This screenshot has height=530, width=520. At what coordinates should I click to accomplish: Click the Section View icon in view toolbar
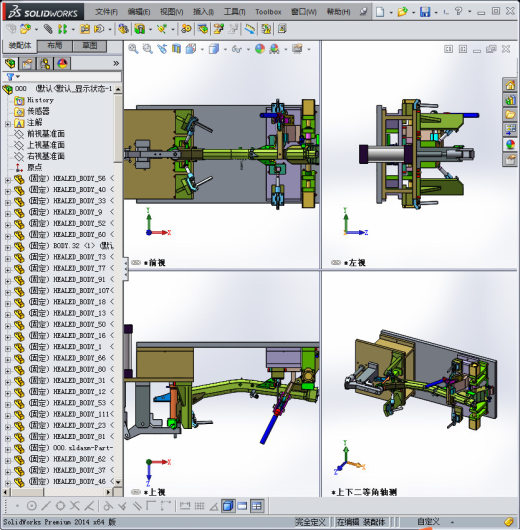pyautogui.click(x=176, y=49)
